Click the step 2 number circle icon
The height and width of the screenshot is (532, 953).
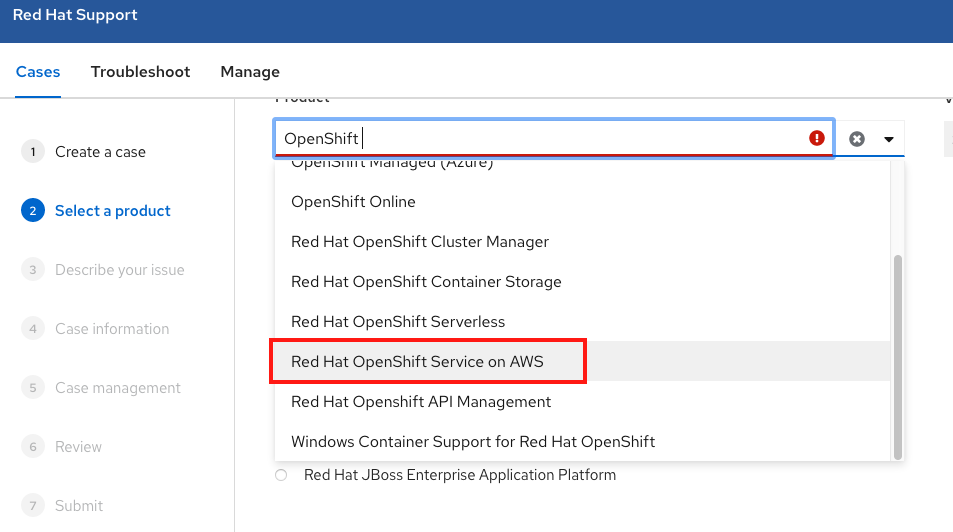[33, 211]
